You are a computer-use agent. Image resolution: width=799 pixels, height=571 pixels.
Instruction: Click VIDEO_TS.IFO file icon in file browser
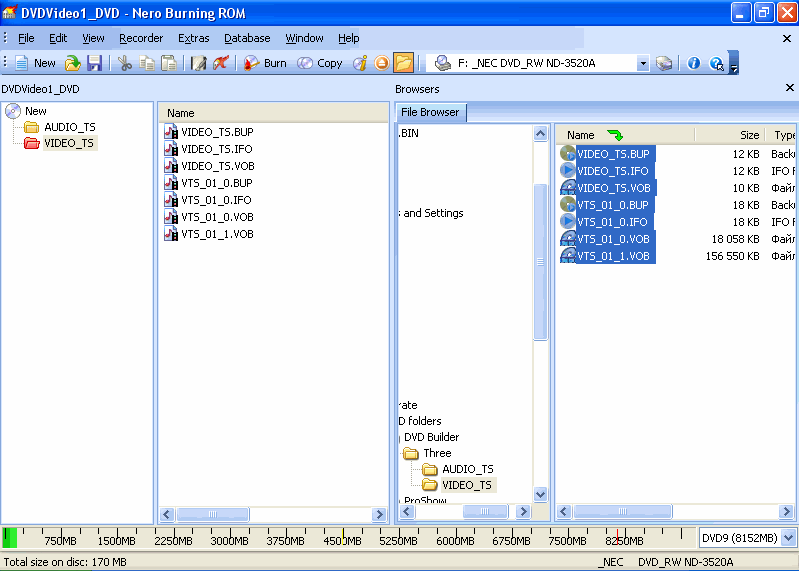tap(568, 171)
